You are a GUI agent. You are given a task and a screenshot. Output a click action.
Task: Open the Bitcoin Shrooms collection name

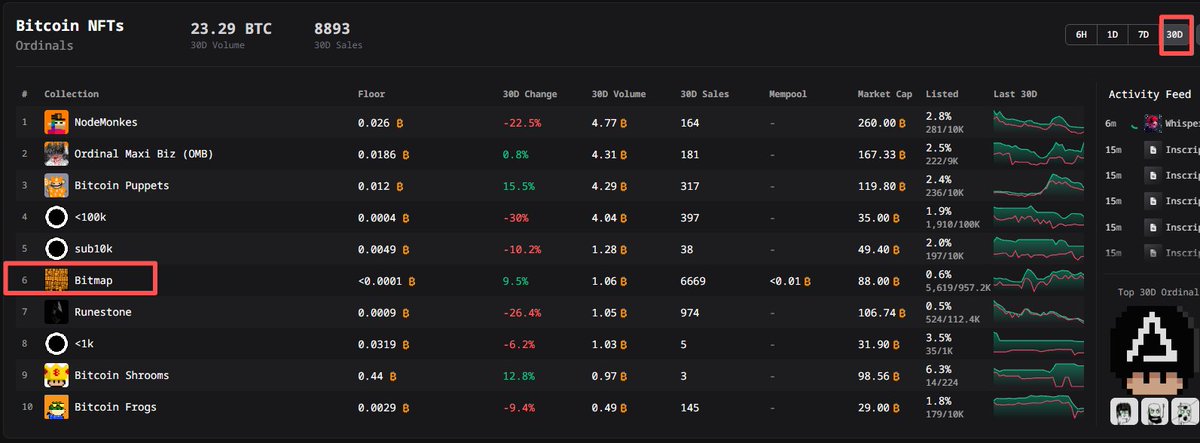pos(122,376)
